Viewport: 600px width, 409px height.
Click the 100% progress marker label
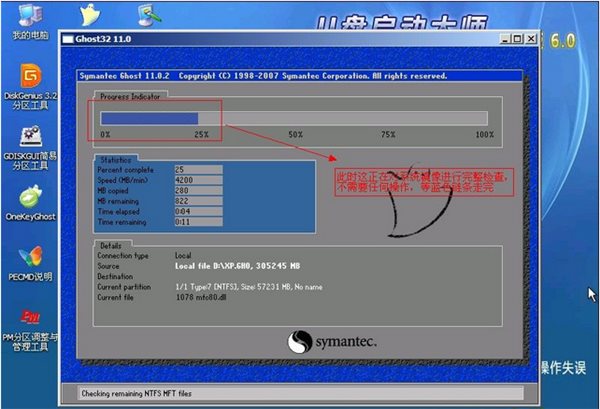pyautogui.click(x=484, y=135)
